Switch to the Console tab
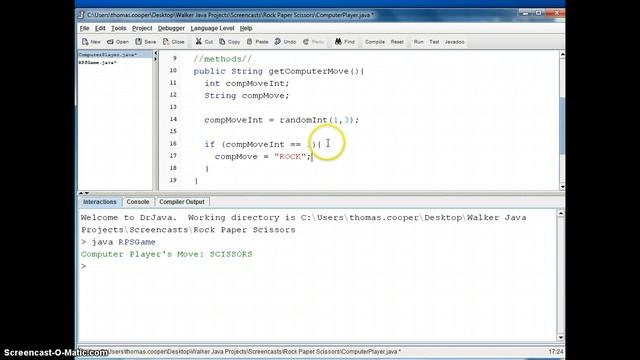 pos(138,202)
